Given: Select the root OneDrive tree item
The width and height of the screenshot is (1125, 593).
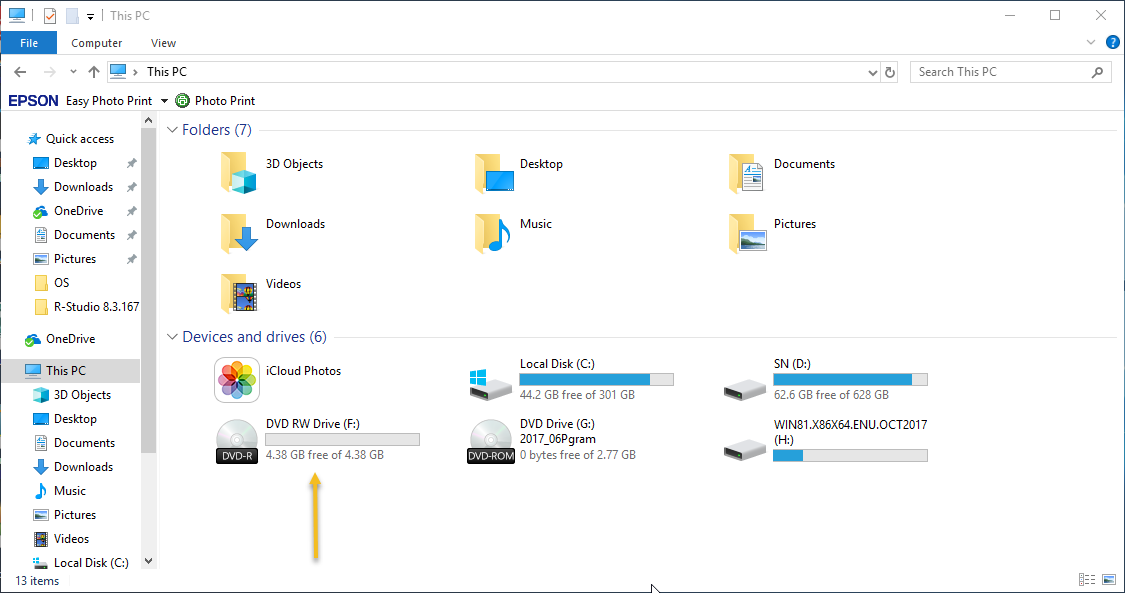Looking at the screenshot, I should coord(70,339).
